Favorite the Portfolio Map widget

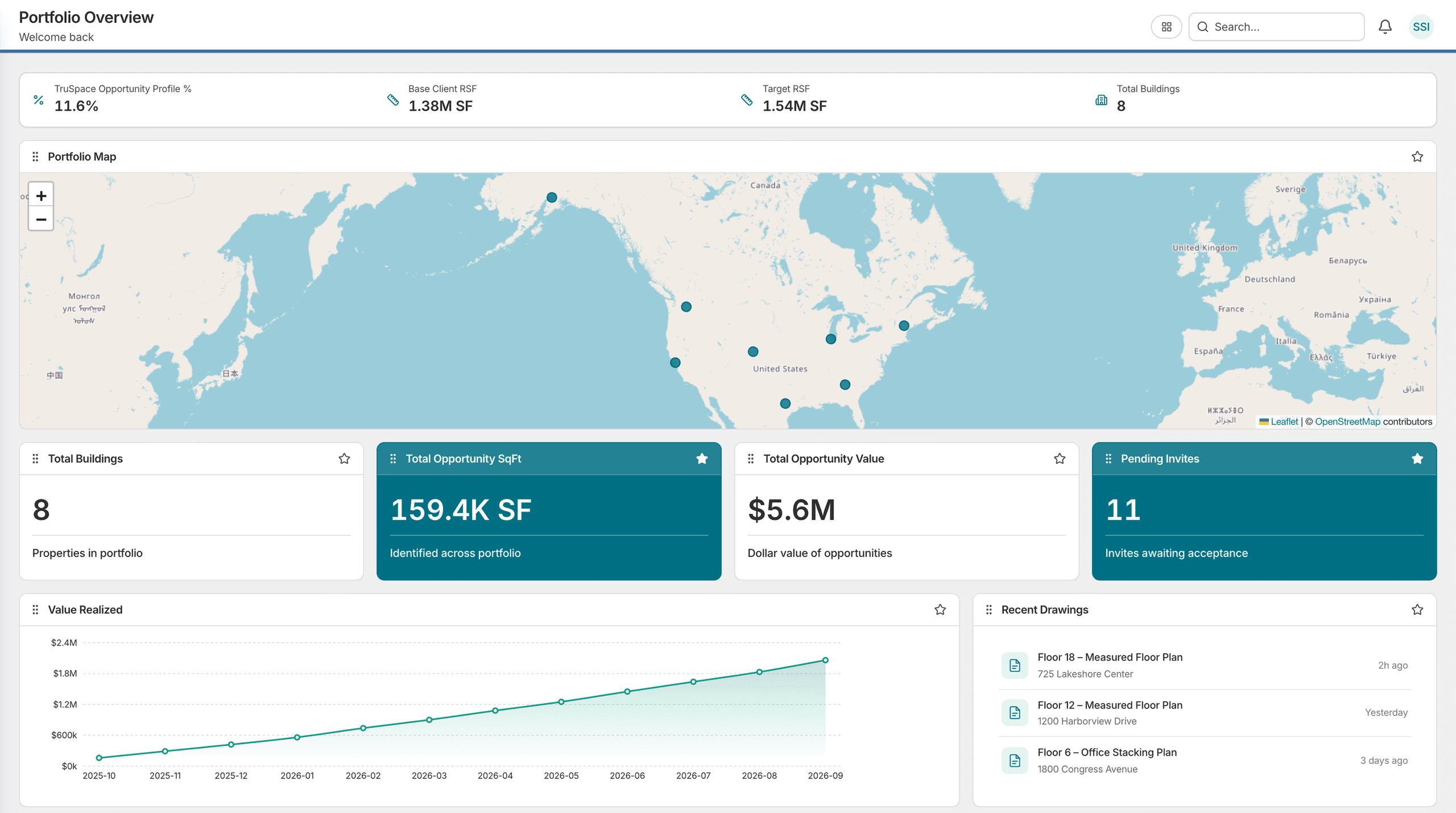point(1417,156)
